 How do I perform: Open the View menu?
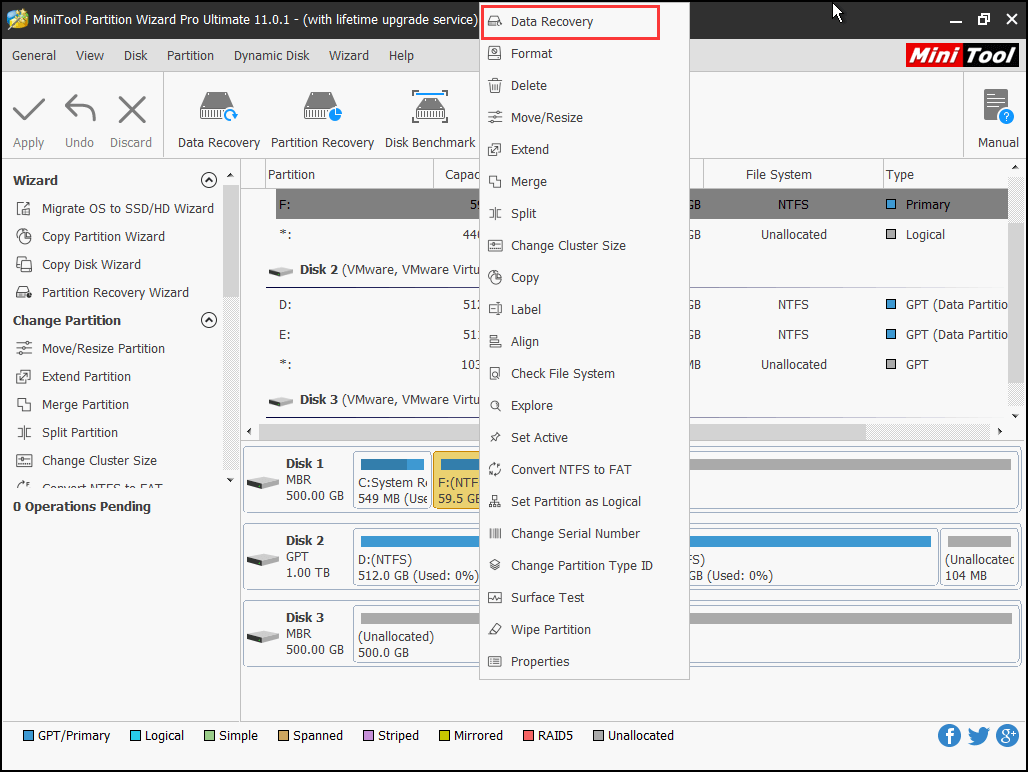(90, 56)
